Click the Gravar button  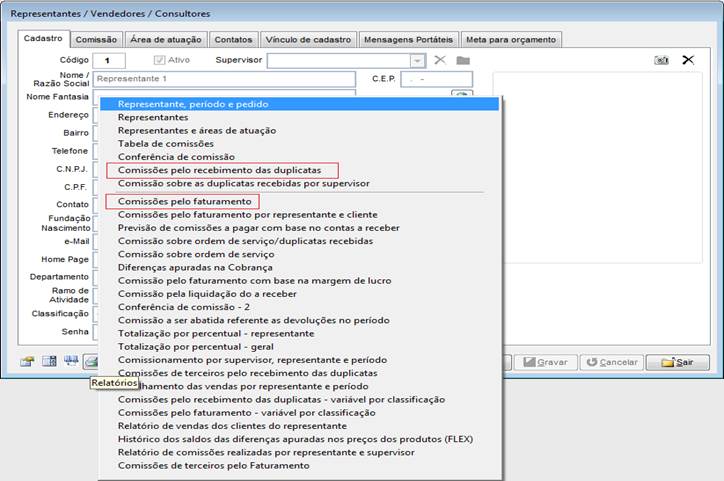[546, 362]
